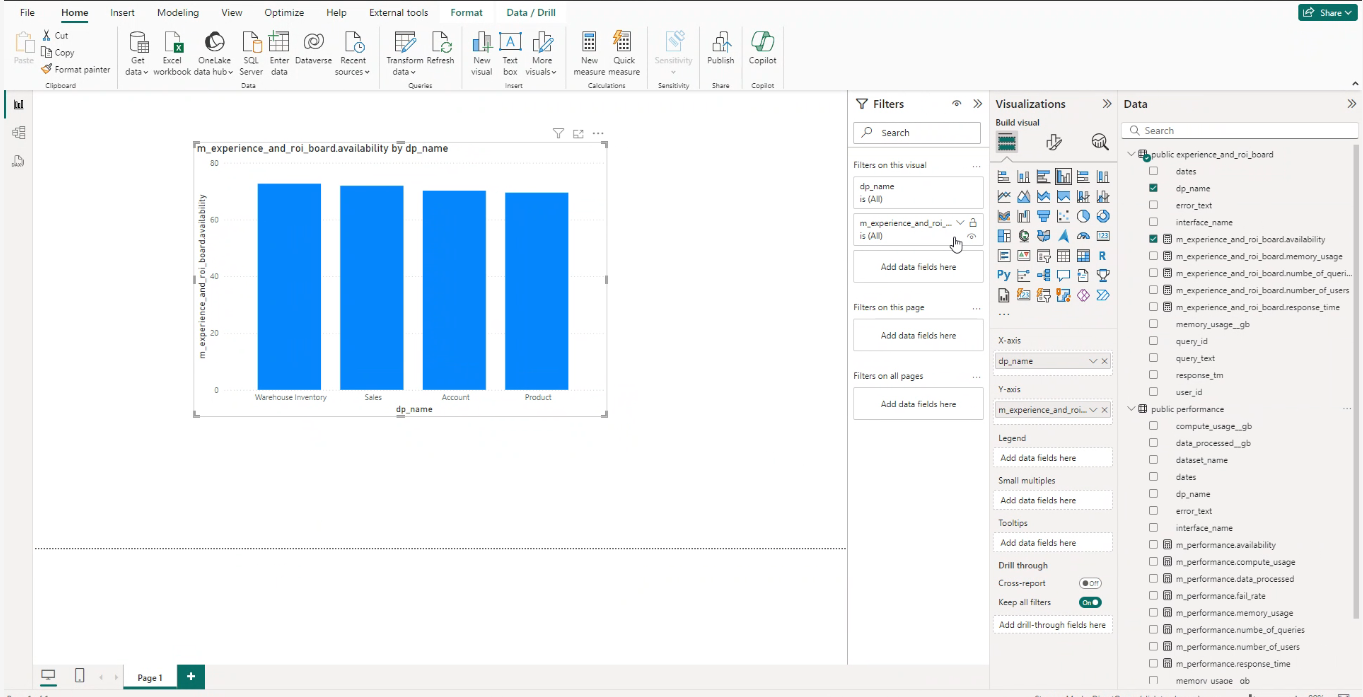
Task: Collapse the Data pane
Action: pos(1352,104)
